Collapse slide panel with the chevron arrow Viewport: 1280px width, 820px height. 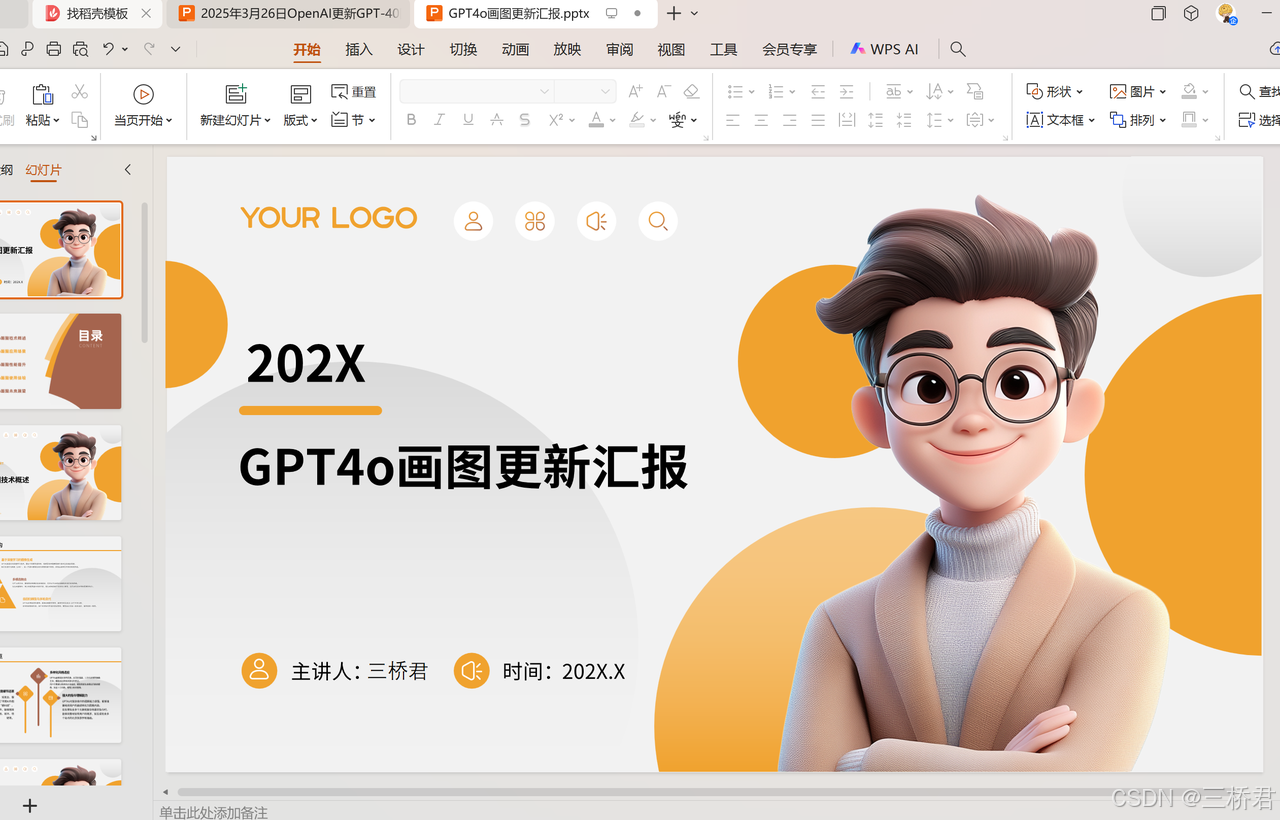coord(128,170)
